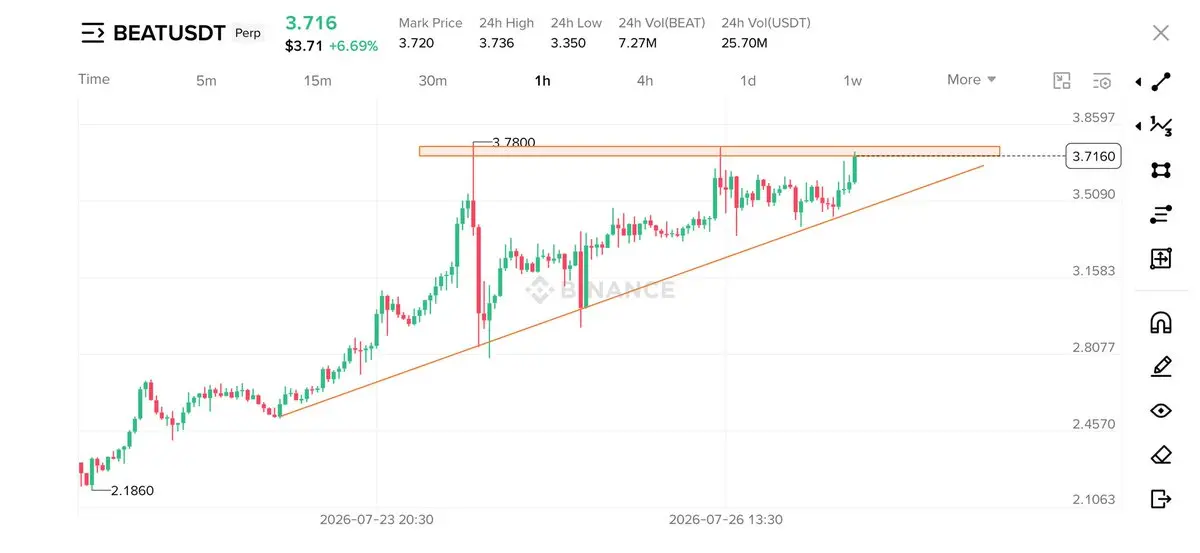Screen dimensions: 1200x553
Task: Select the trend line drawing tool
Action: click(x=1161, y=82)
